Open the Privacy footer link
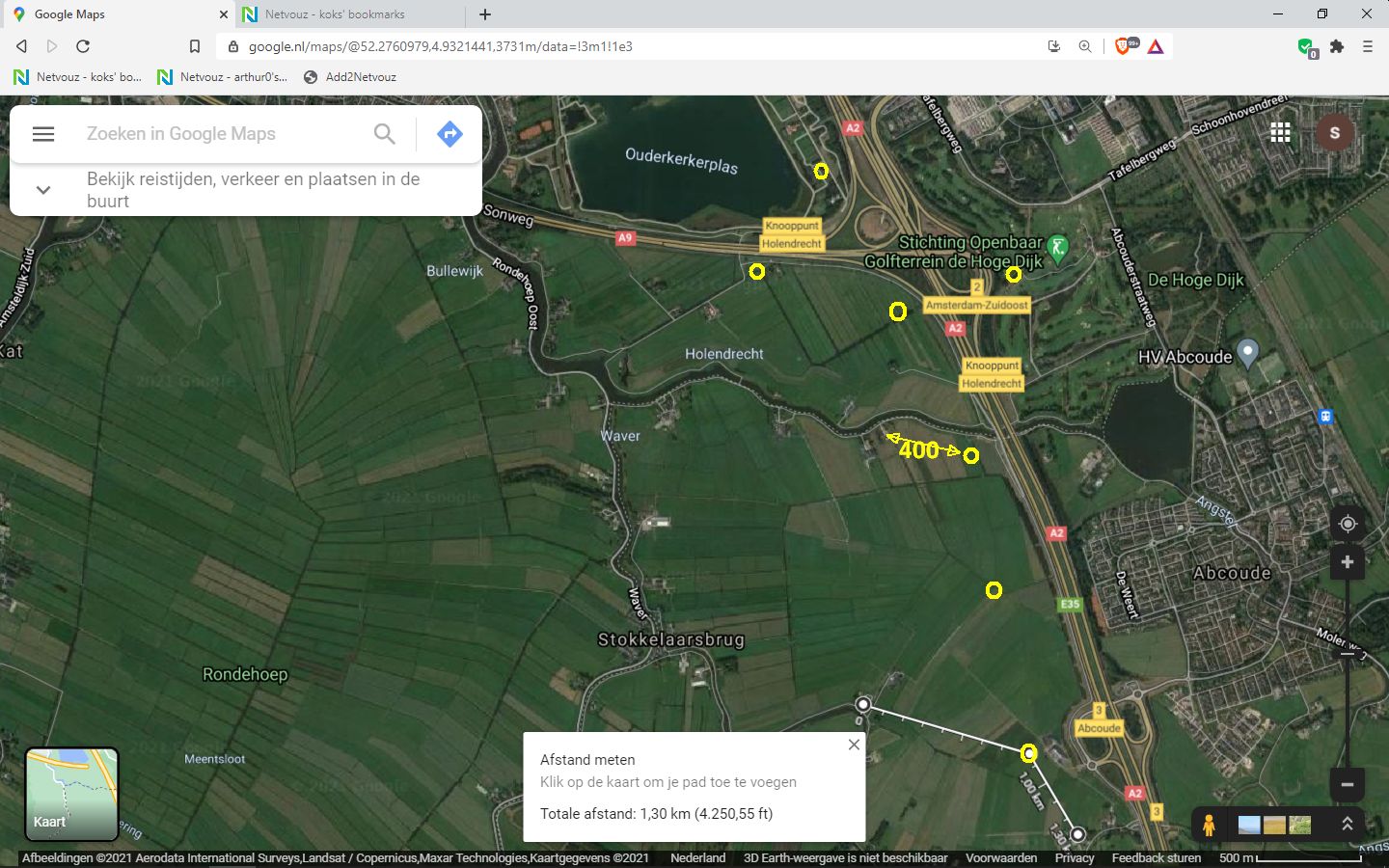Screen dimensions: 1389x868 coord(1074,857)
